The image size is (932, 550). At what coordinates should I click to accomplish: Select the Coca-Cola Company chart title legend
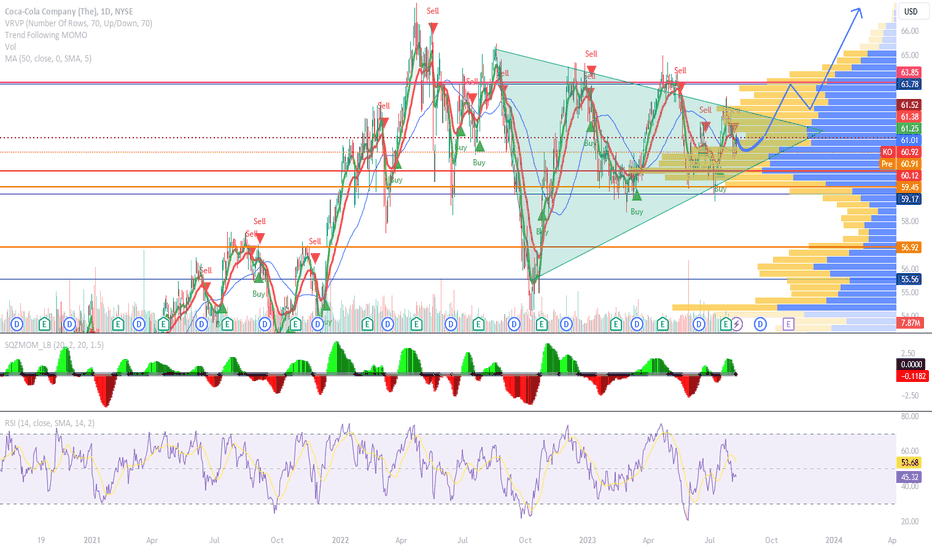click(69, 11)
